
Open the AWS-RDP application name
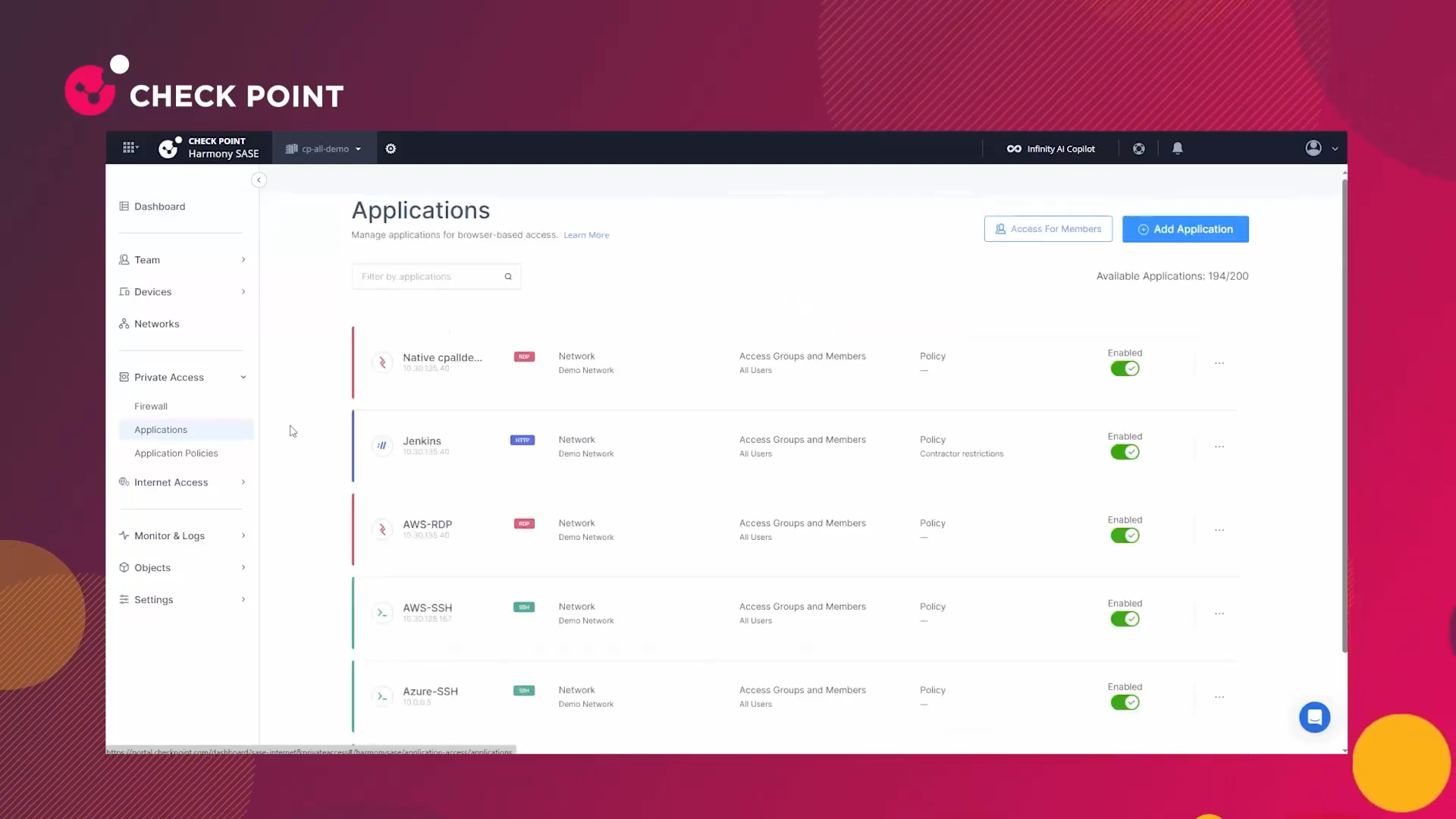[427, 524]
